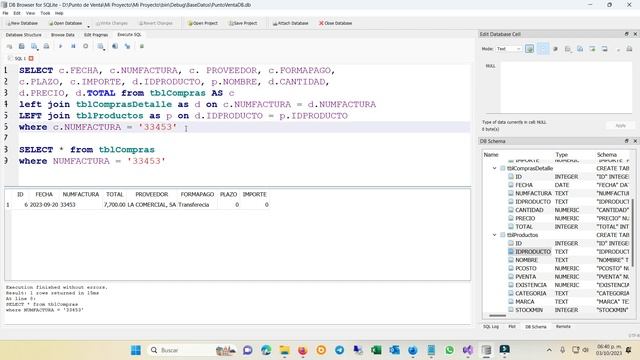Comment the selected SQL block icon
Screen dimensions: 640x360
[x=142, y=47]
